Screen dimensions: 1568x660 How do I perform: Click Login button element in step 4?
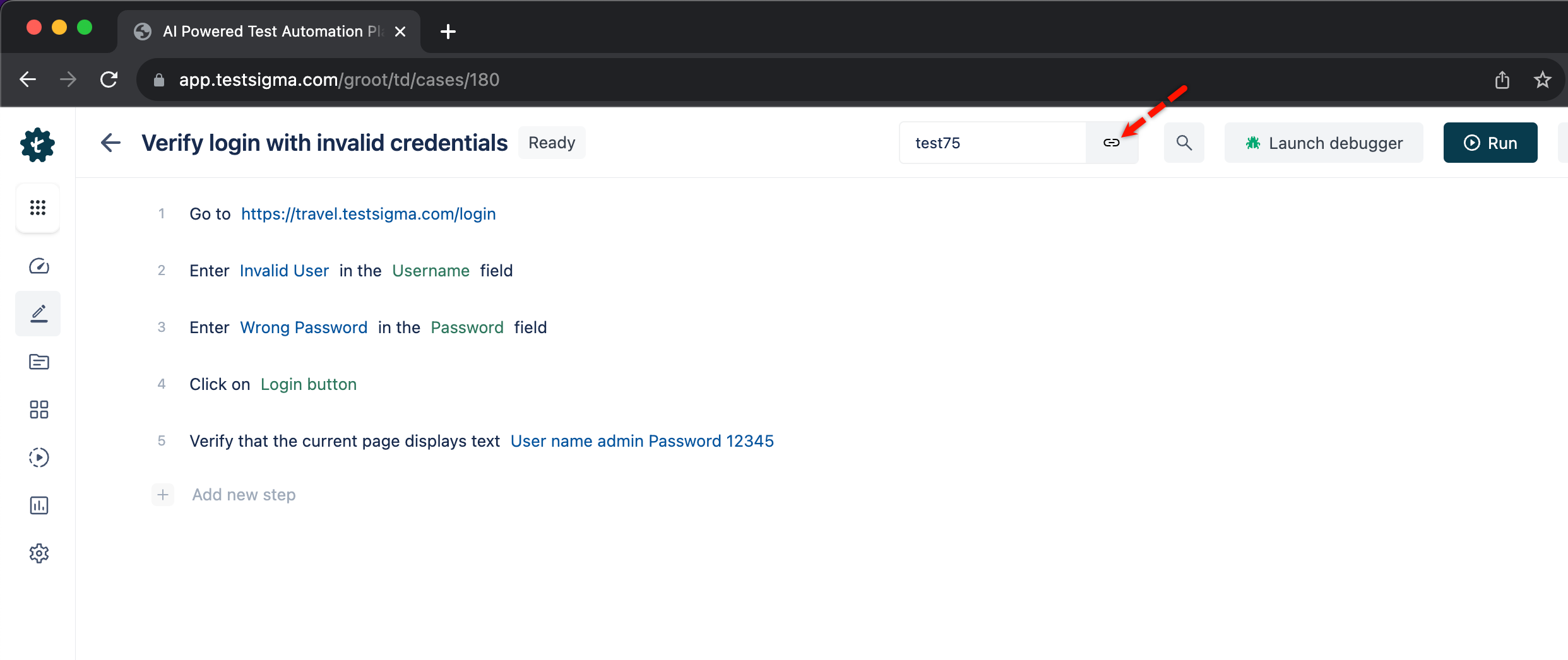309,384
